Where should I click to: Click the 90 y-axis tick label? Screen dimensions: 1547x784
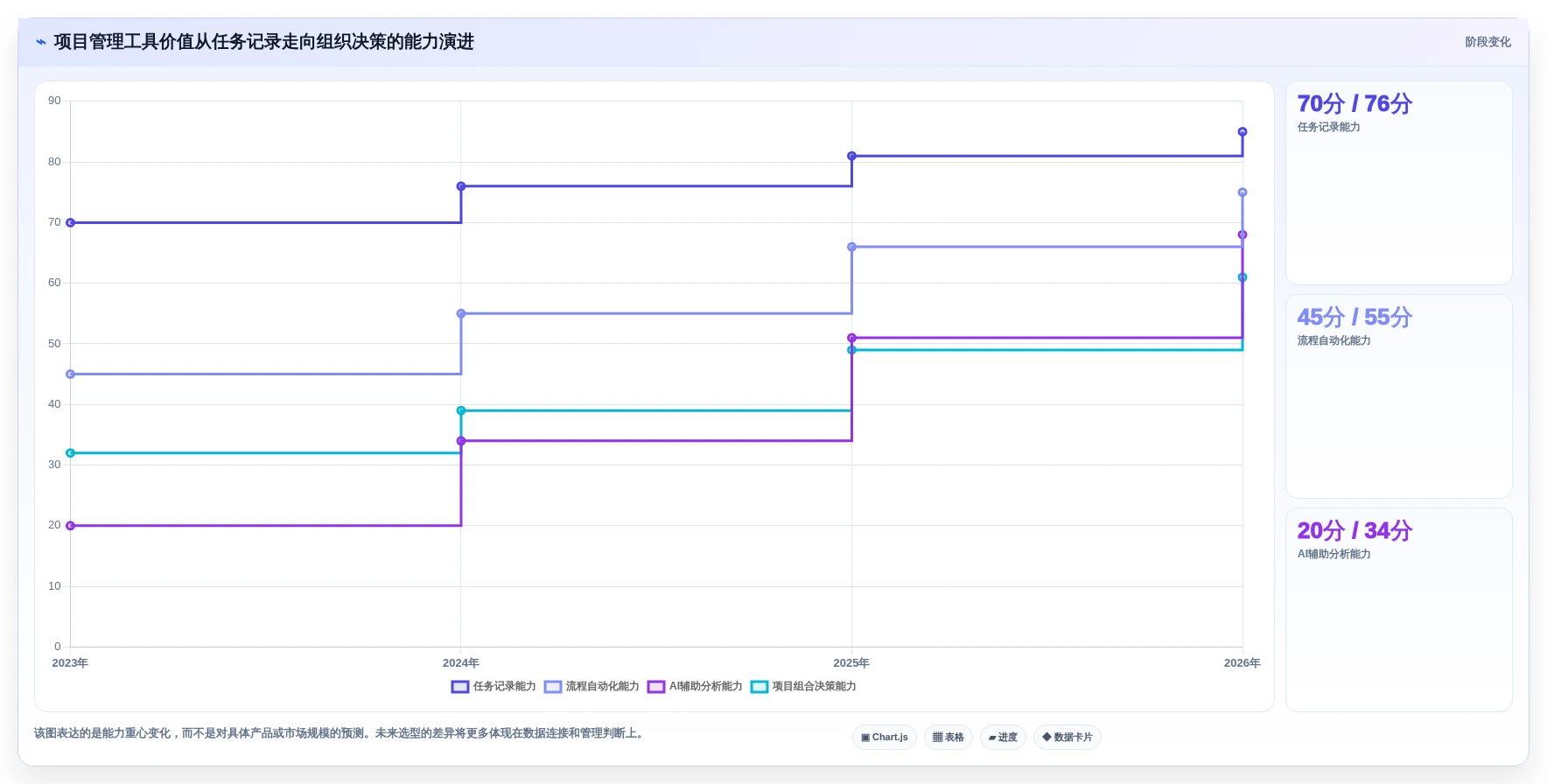(x=54, y=101)
